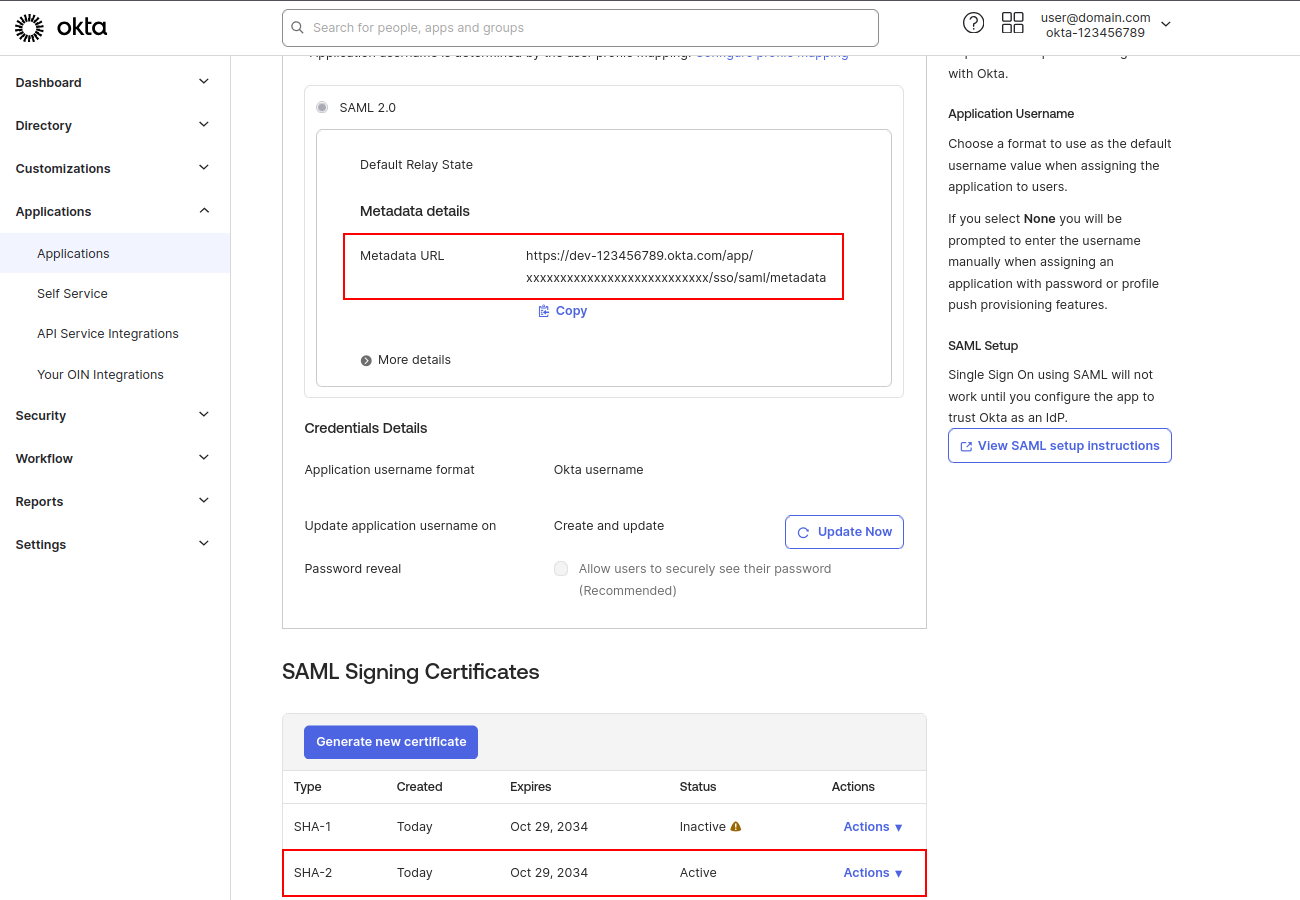Open the help question mark icon

coord(973,23)
